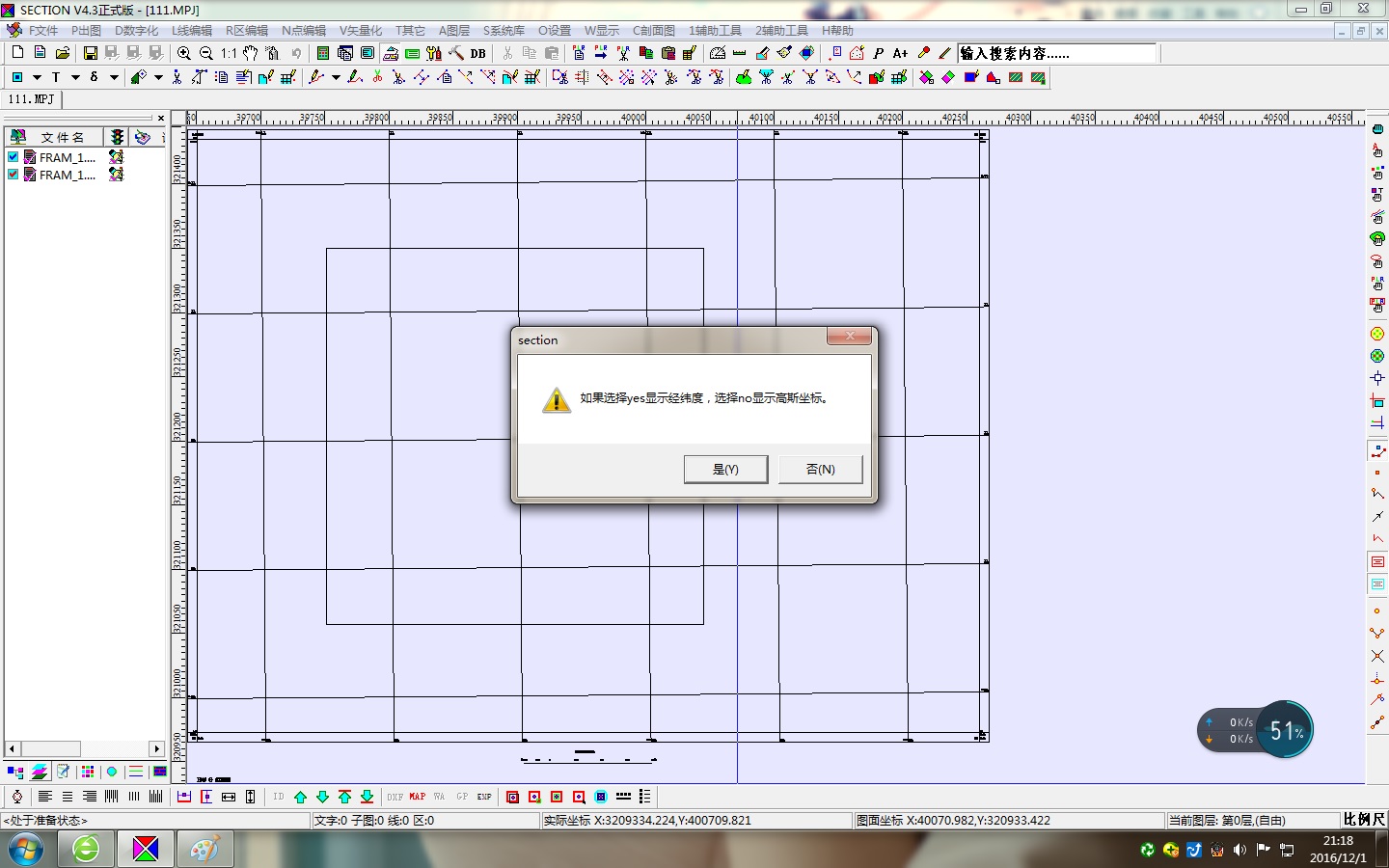This screenshot has height=868, width=1389.
Task: Save the project with the floppy disk icon
Action: coord(90,53)
